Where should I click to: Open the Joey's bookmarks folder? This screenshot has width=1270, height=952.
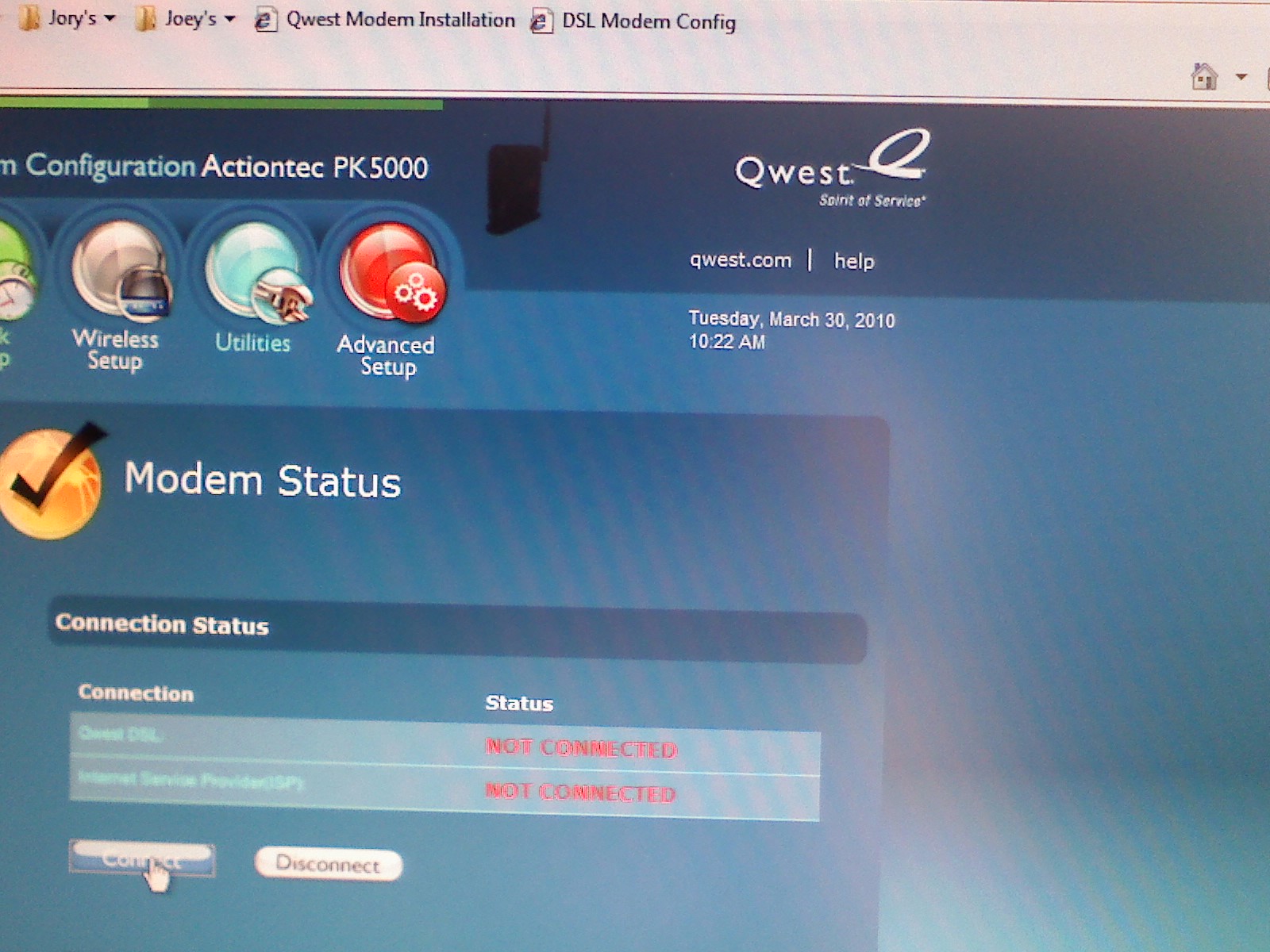pyautogui.click(x=185, y=18)
